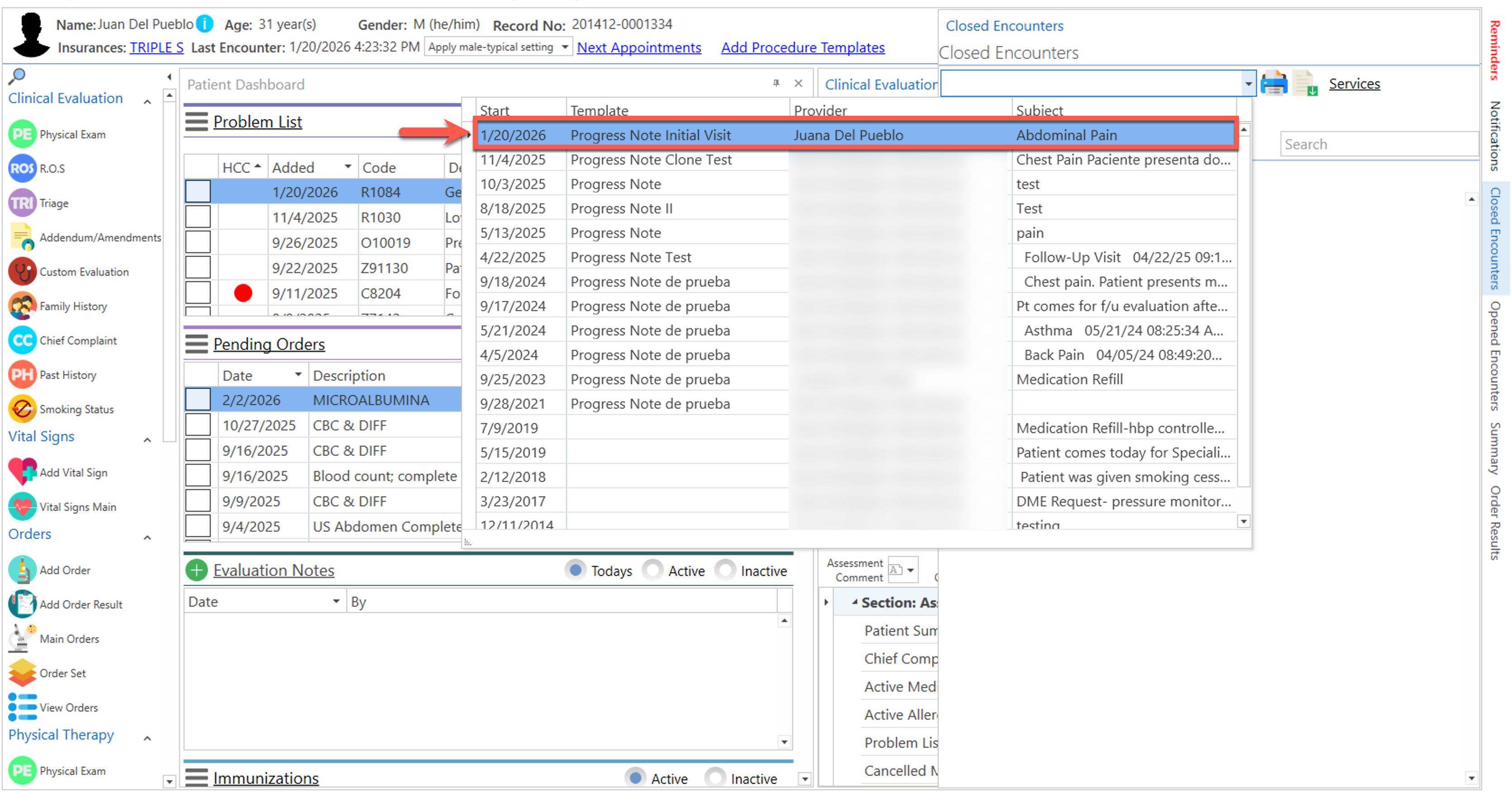
Task: Open the Apply male-typical setting dropdown
Action: click(x=565, y=47)
